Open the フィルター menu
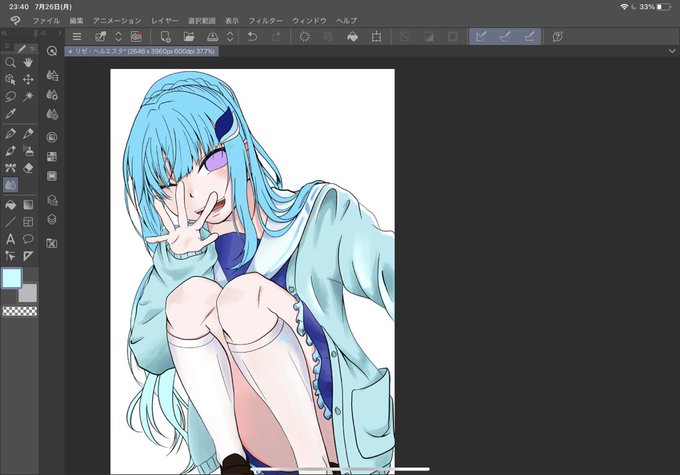 (x=265, y=20)
